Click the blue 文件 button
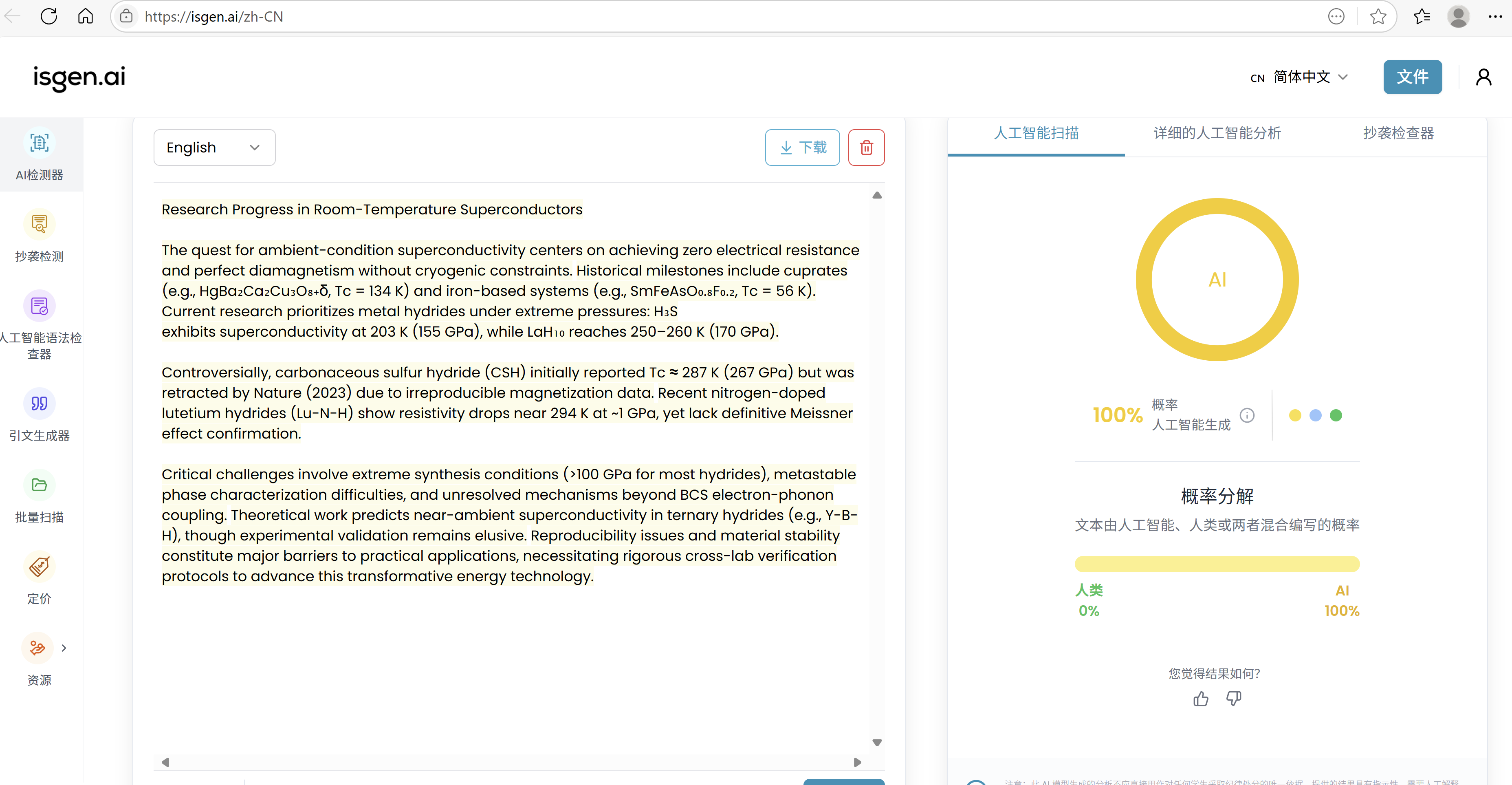The image size is (1512, 785). click(x=1412, y=77)
